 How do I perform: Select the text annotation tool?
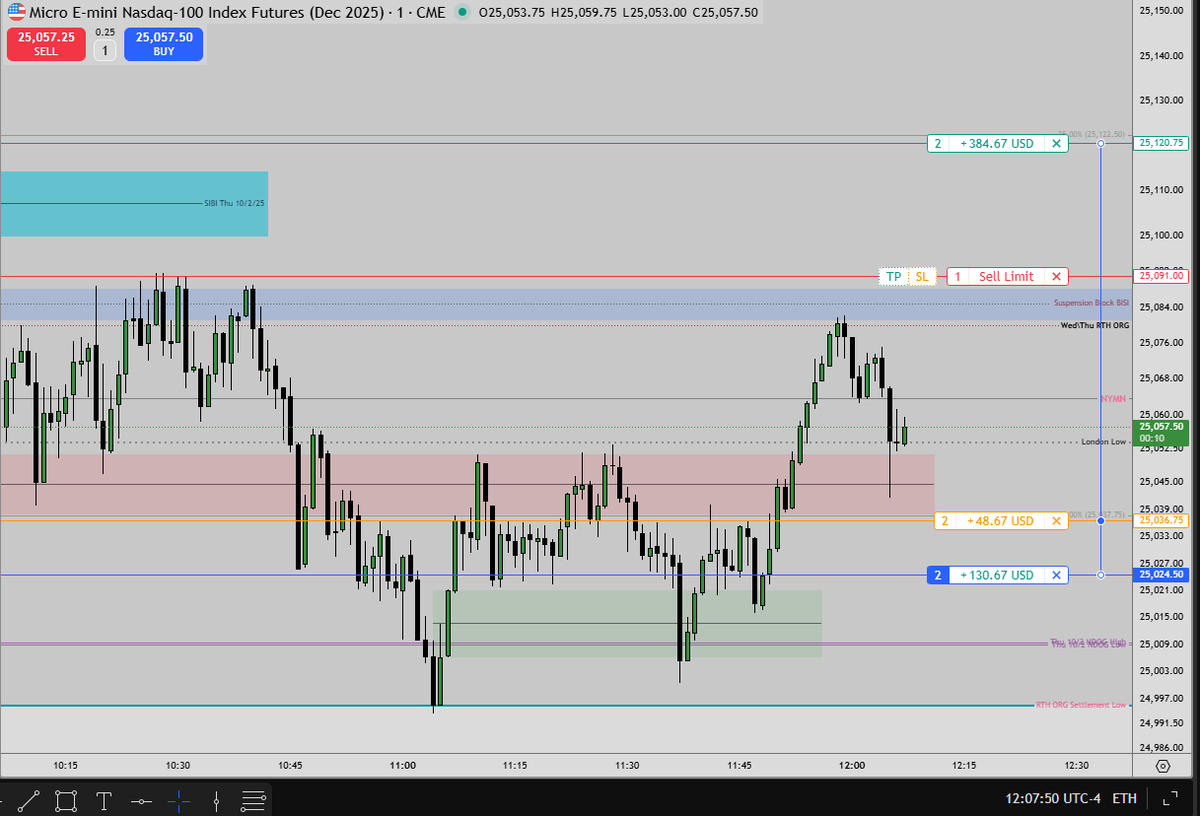[x=104, y=800]
